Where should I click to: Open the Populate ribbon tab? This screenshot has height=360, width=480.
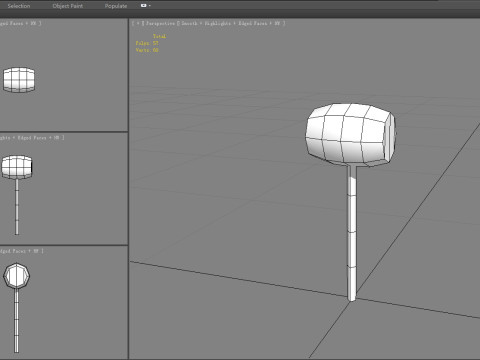[116, 6]
